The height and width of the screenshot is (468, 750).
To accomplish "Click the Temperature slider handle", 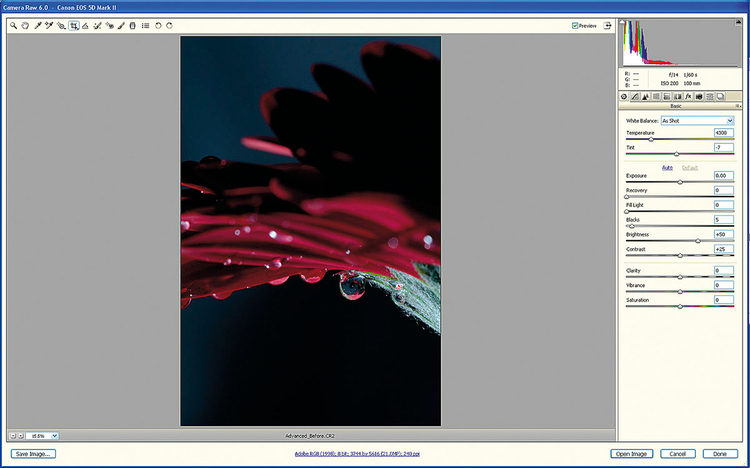I will [651, 139].
